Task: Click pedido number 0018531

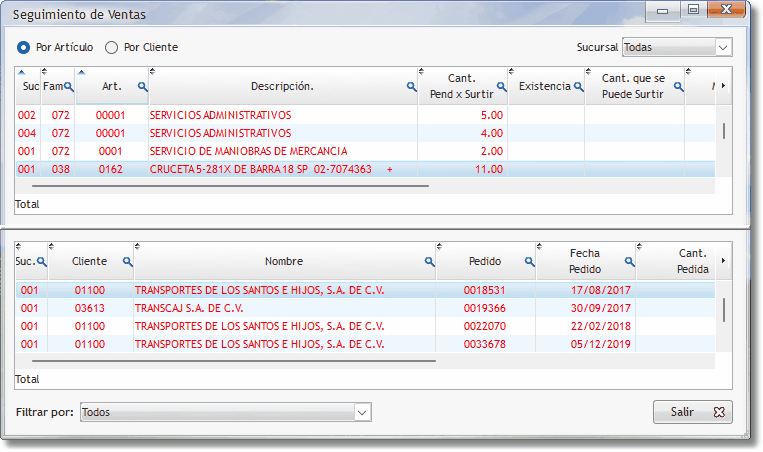Action: [485, 290]
